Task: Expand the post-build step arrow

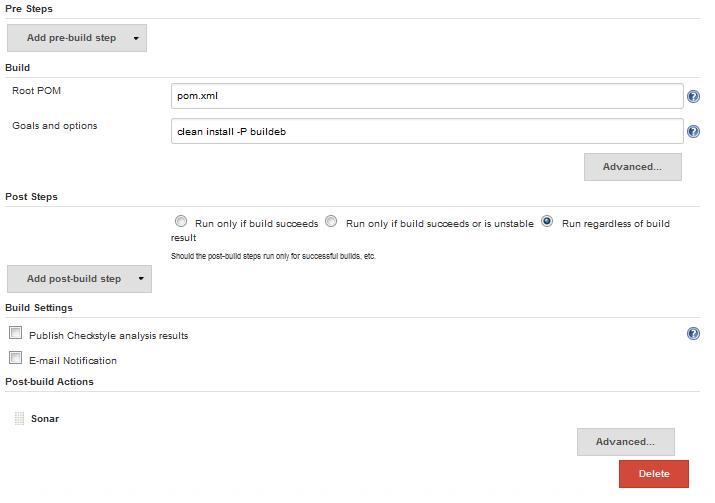Action: point(141,279)
